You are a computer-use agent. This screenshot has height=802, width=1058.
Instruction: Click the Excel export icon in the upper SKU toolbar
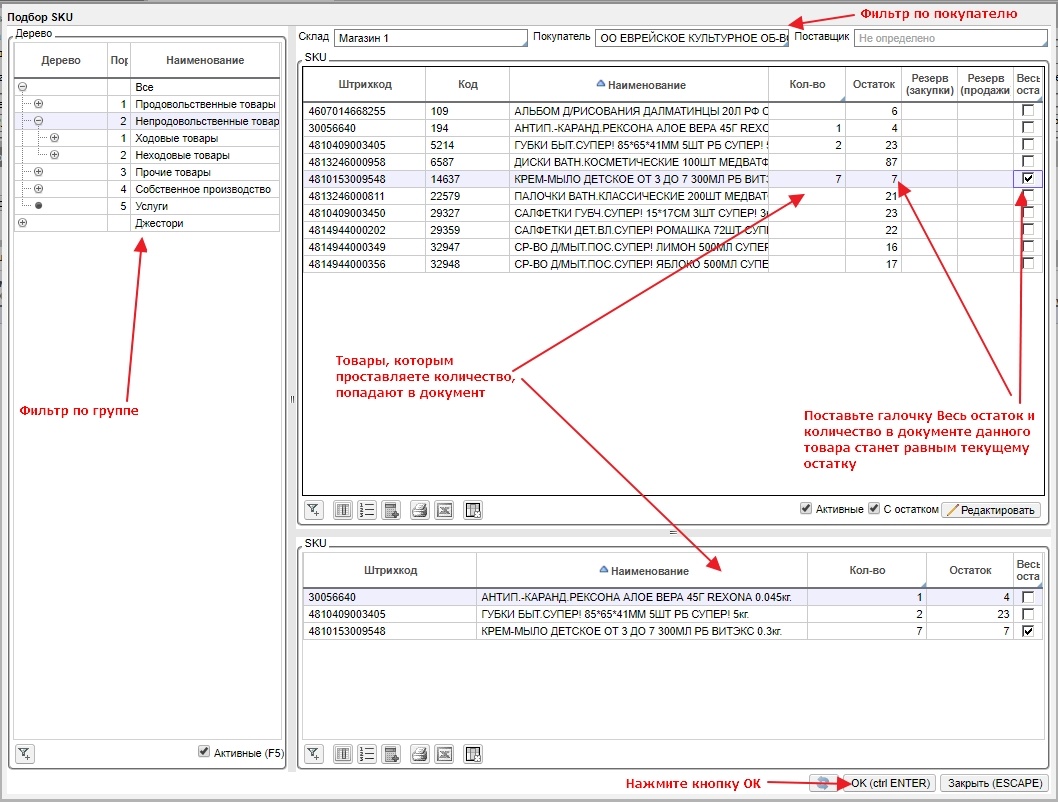[445, 510]
